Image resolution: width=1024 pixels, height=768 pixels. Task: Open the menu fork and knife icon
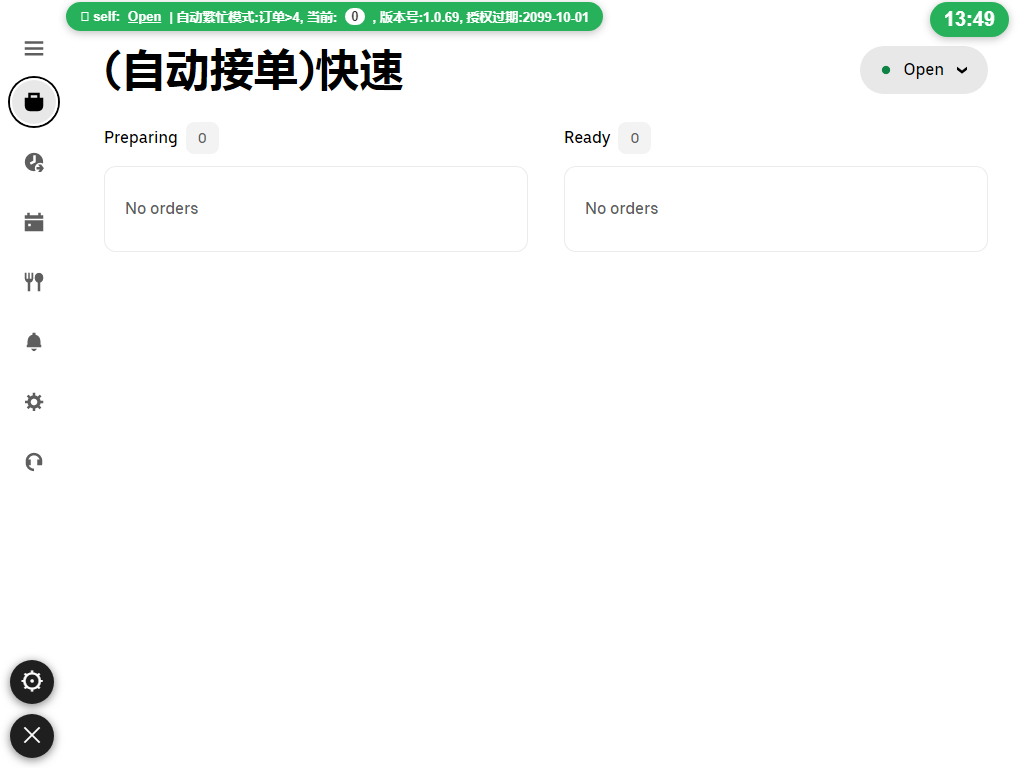[34, 282]
